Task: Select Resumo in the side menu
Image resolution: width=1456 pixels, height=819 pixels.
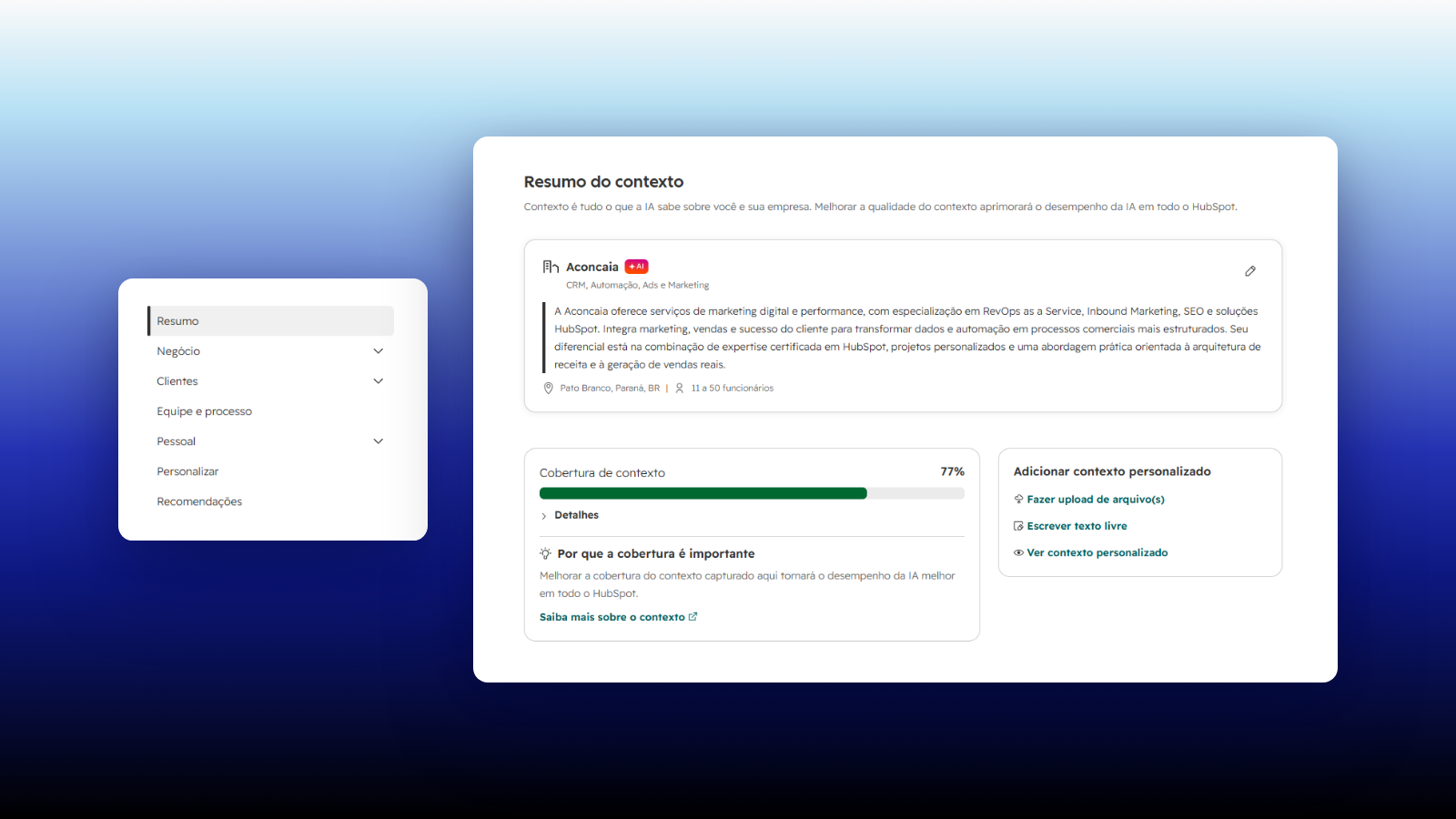Action: click(271, 321)
